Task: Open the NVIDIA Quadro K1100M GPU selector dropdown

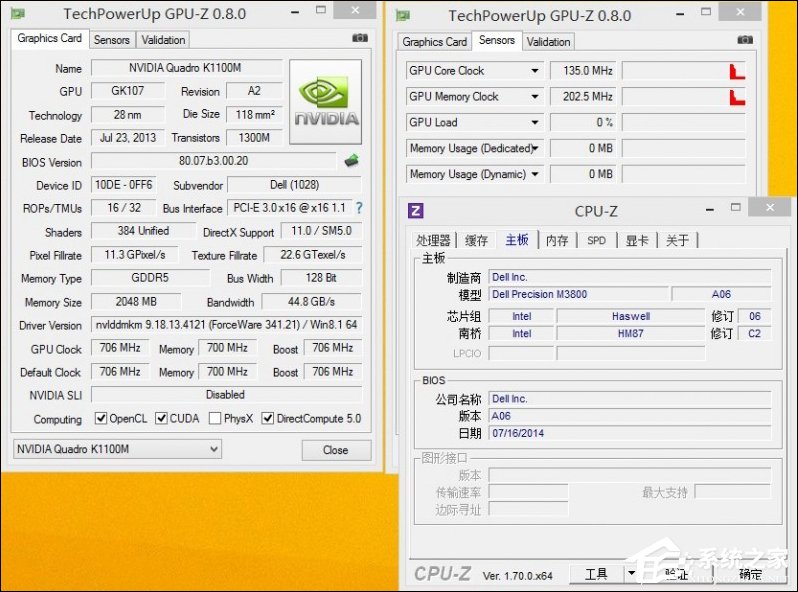Action: (x=118, y=449)
